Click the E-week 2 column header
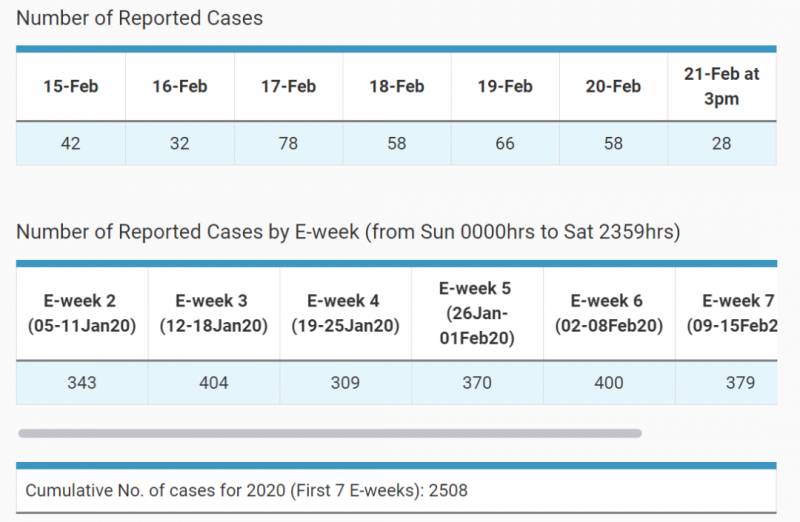The image size is (800, 522). pos(82,313)
